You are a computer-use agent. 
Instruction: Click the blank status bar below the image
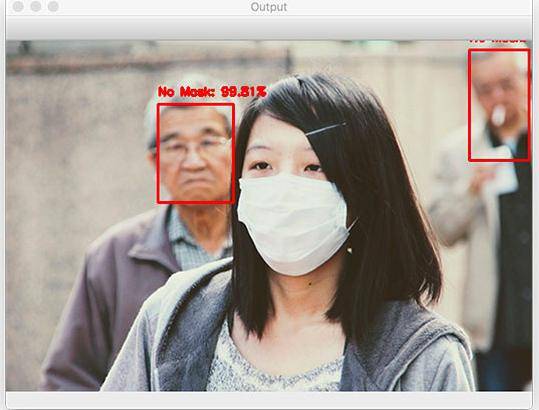click(x=269, y=399)
